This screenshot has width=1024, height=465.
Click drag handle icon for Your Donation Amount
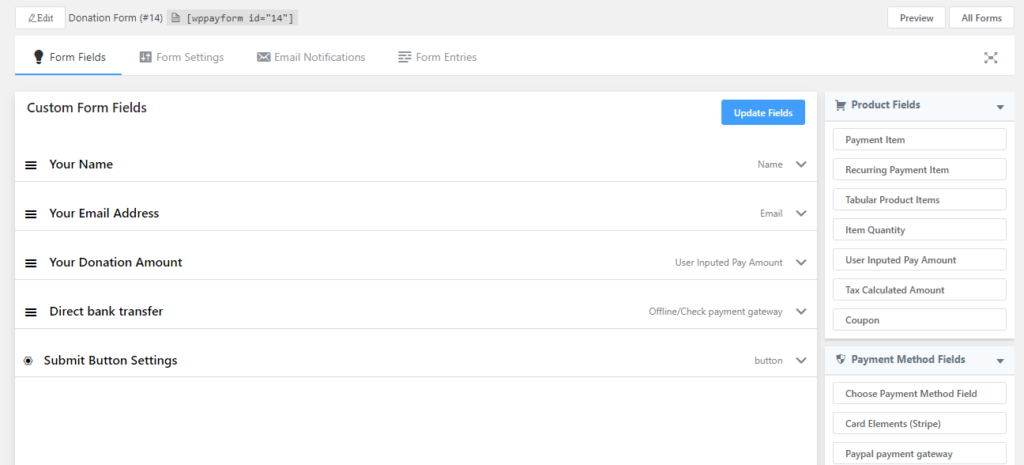coord(31,263)
